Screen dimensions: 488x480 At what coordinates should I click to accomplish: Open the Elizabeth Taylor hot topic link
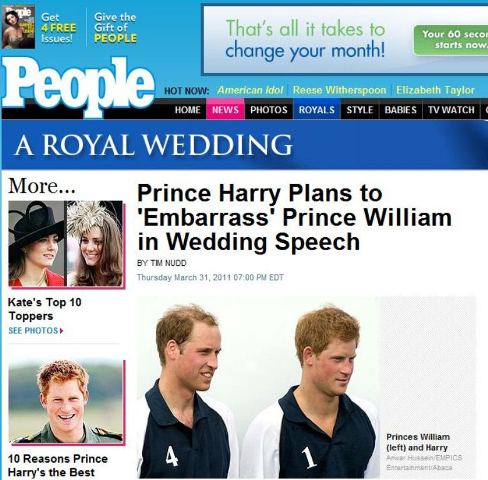(435, 90)
